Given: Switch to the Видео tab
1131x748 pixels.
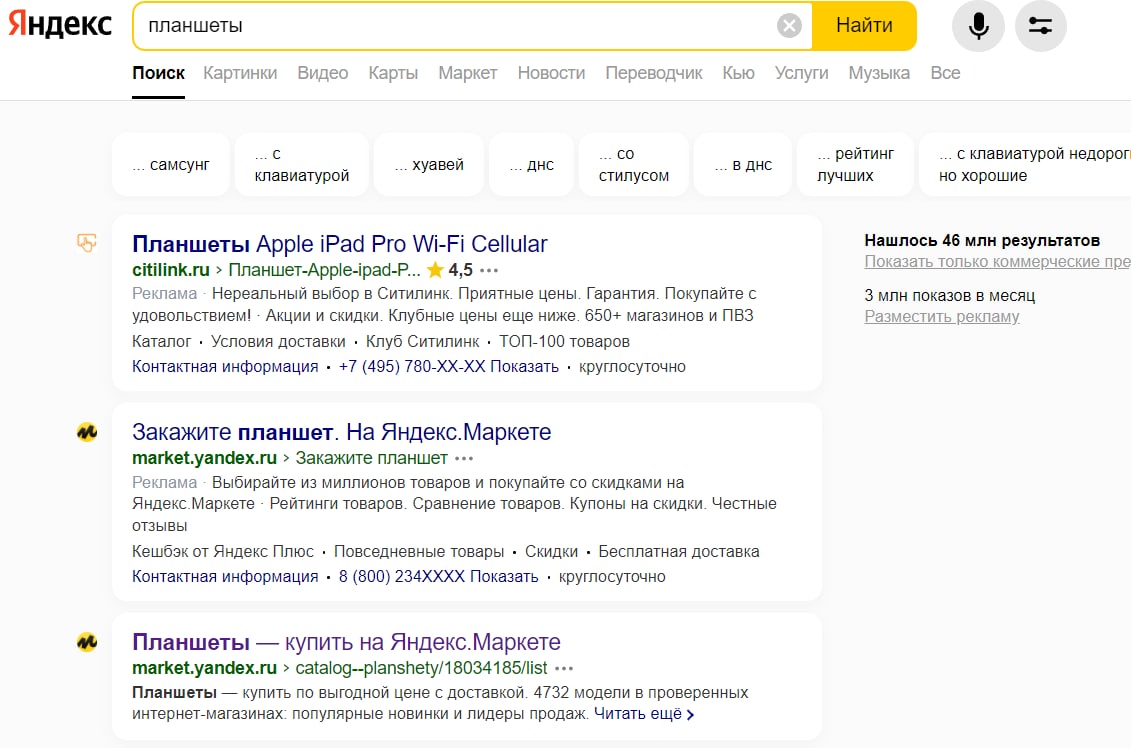Looking at the screenshot, I should [x=322, y=73].
